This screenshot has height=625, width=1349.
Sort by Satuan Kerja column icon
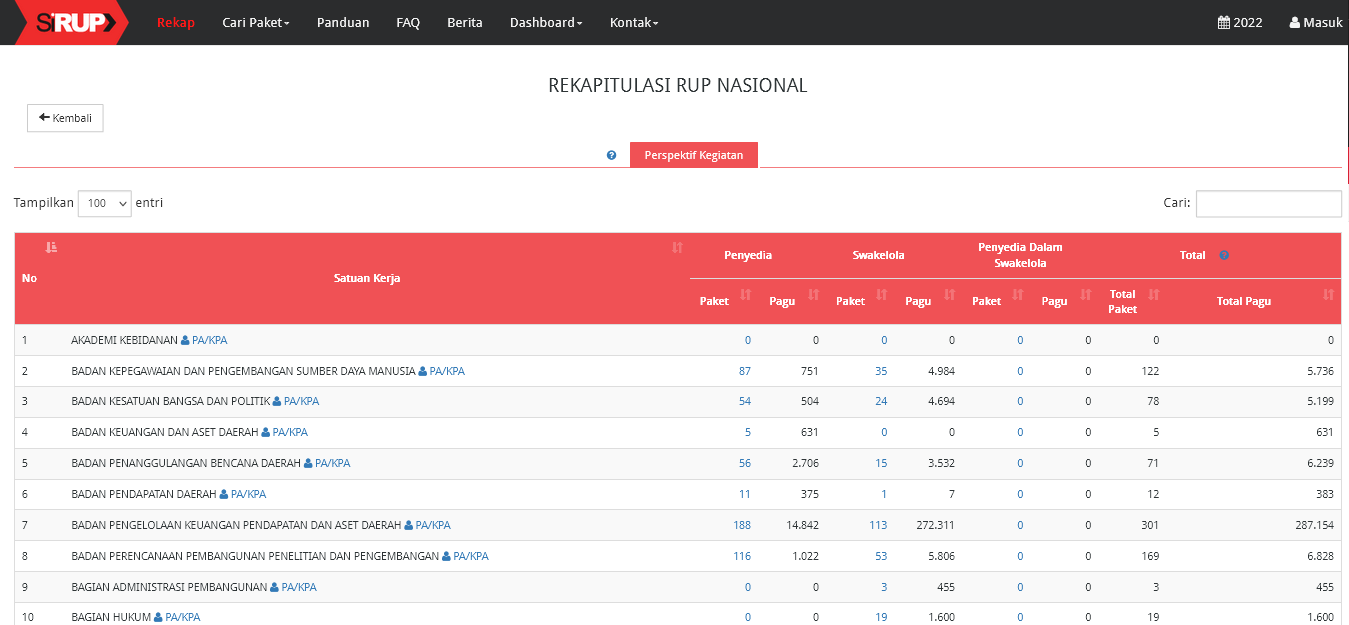tap(677, 247)
